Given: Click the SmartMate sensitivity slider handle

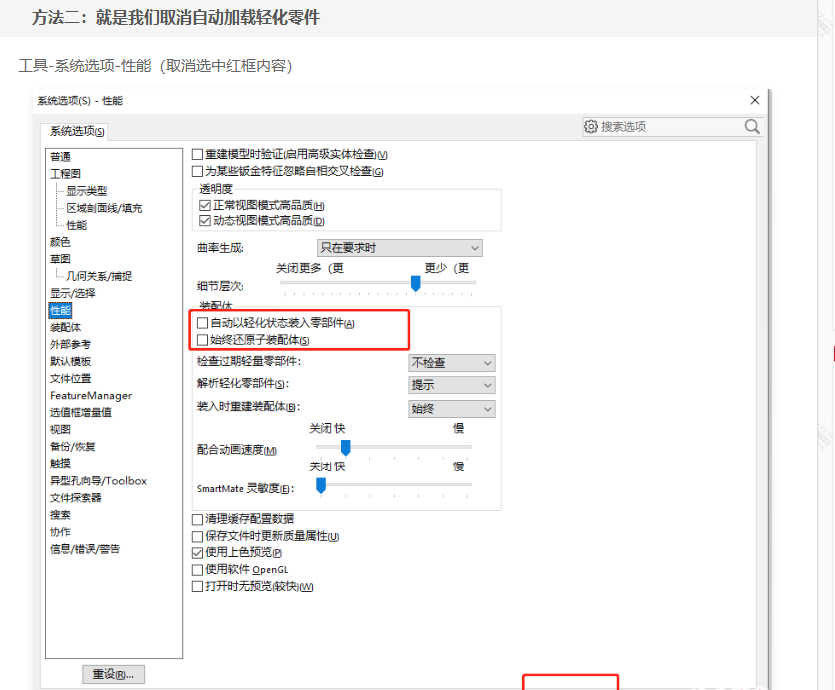Looking at the screenshot, I should 321,486.
